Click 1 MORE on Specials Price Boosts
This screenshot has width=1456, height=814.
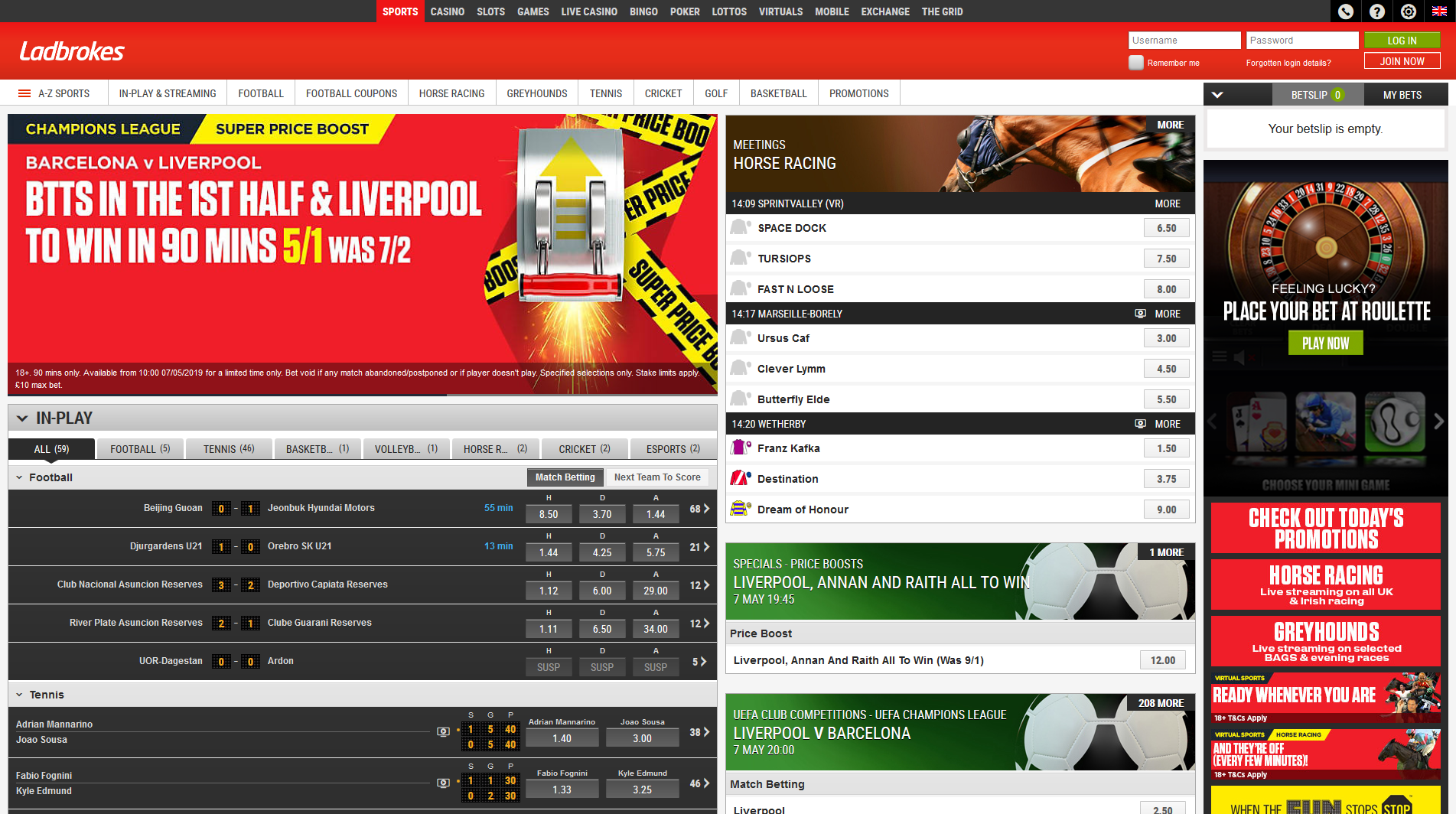pos(1166,552)
